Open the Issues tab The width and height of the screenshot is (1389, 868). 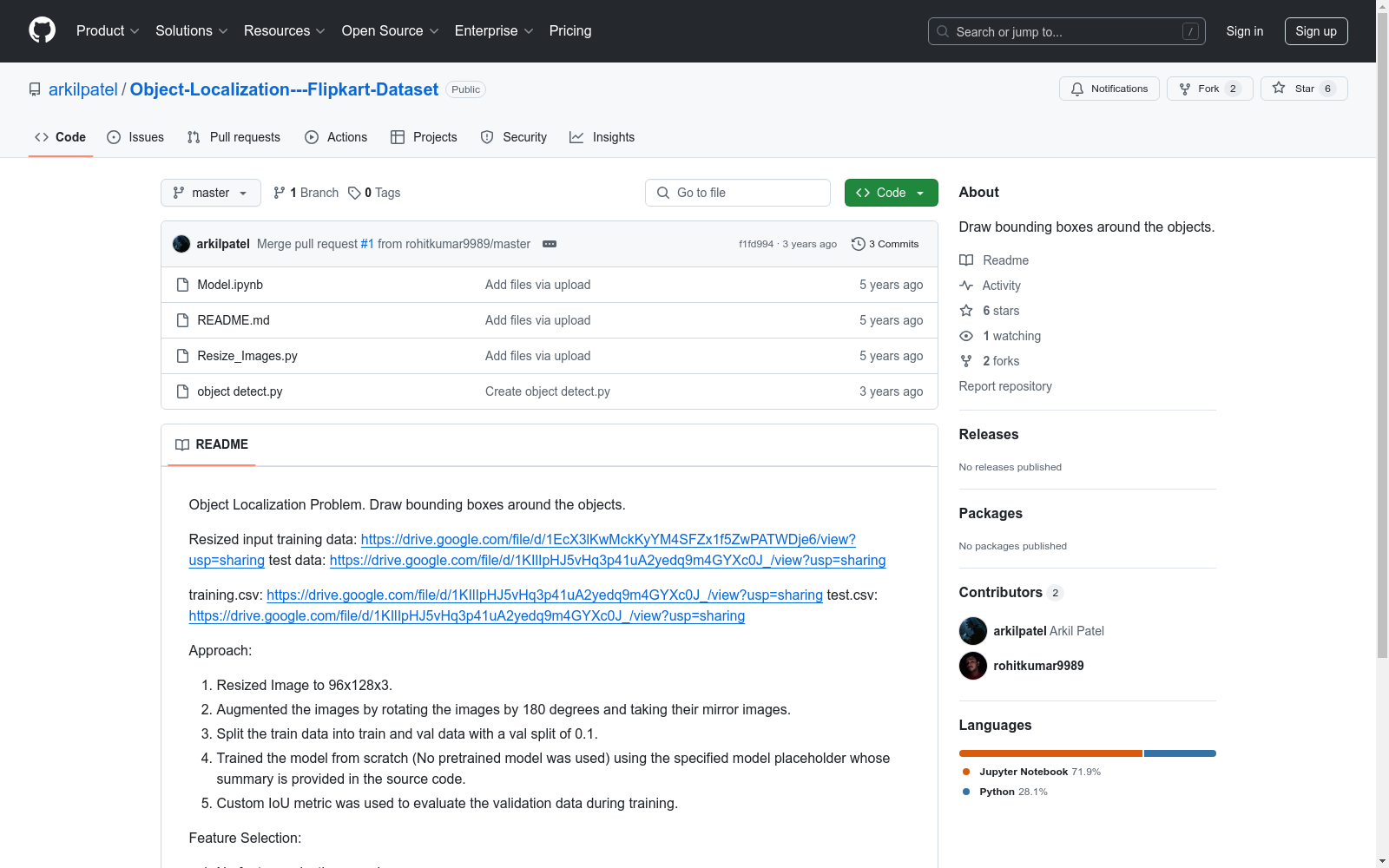coord(135,137)
